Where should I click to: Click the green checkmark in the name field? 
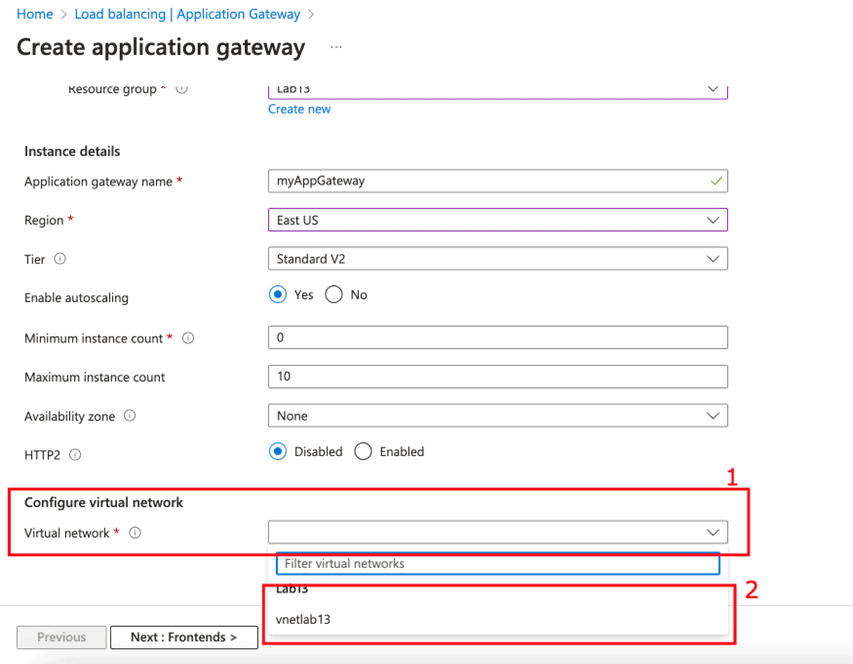tap(716, 181)
